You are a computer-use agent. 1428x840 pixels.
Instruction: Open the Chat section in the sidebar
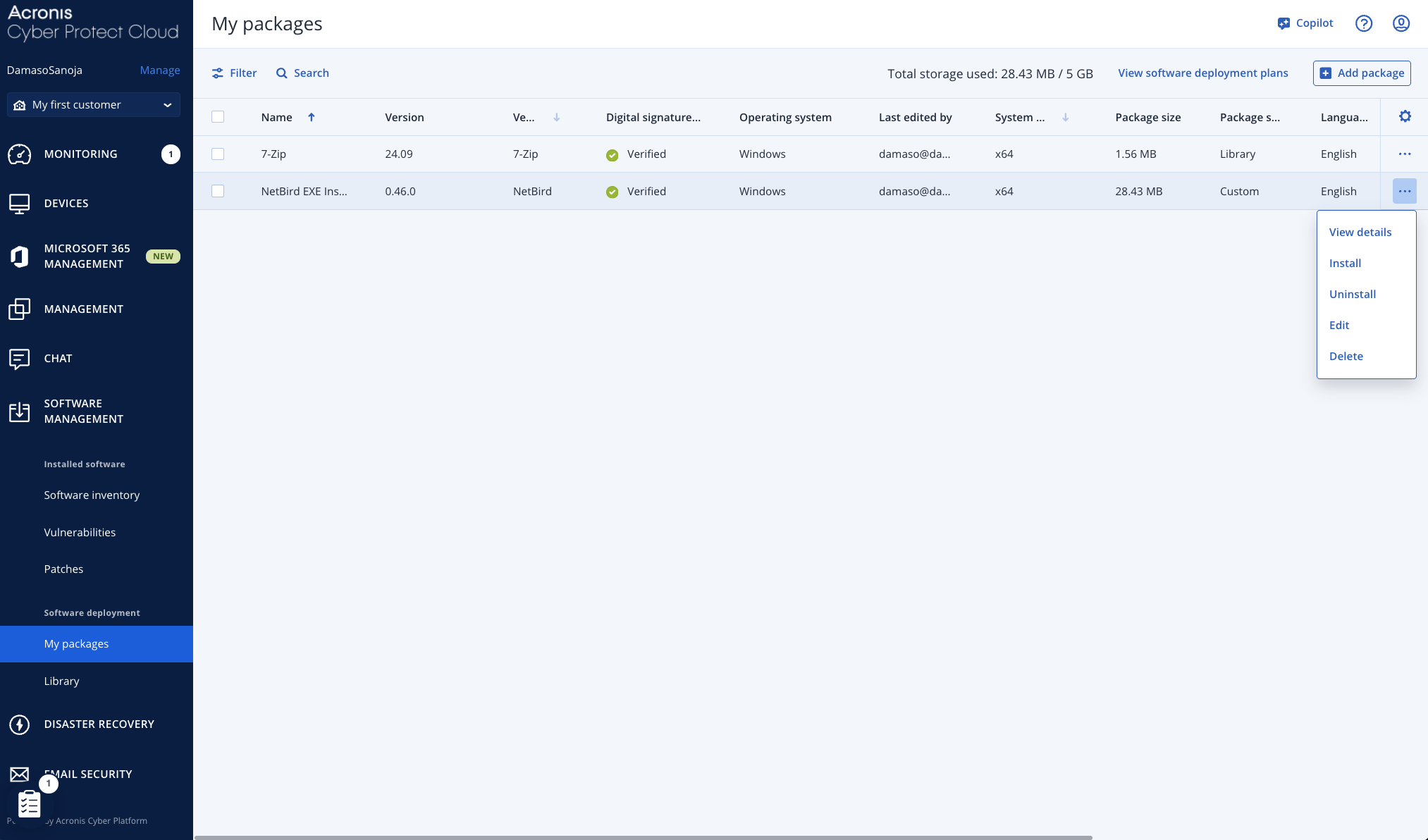[57, 358]
